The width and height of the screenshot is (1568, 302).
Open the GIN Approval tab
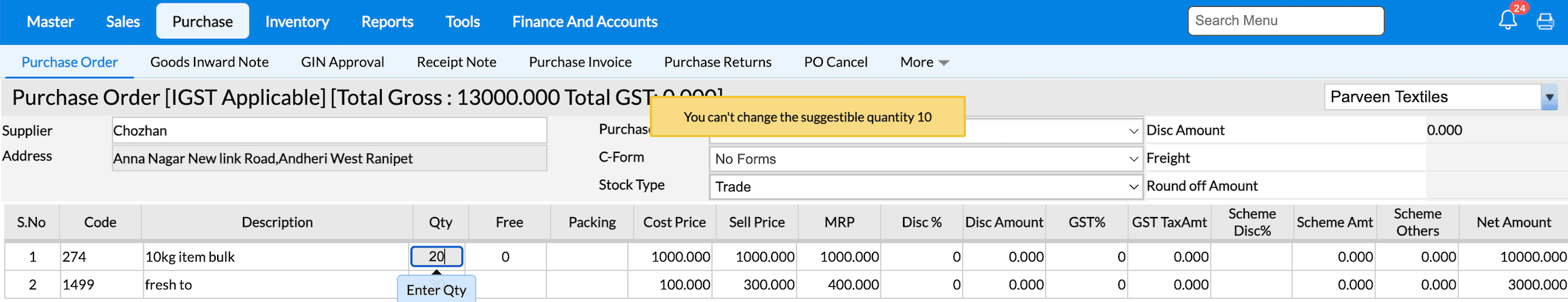click(342, 63)
